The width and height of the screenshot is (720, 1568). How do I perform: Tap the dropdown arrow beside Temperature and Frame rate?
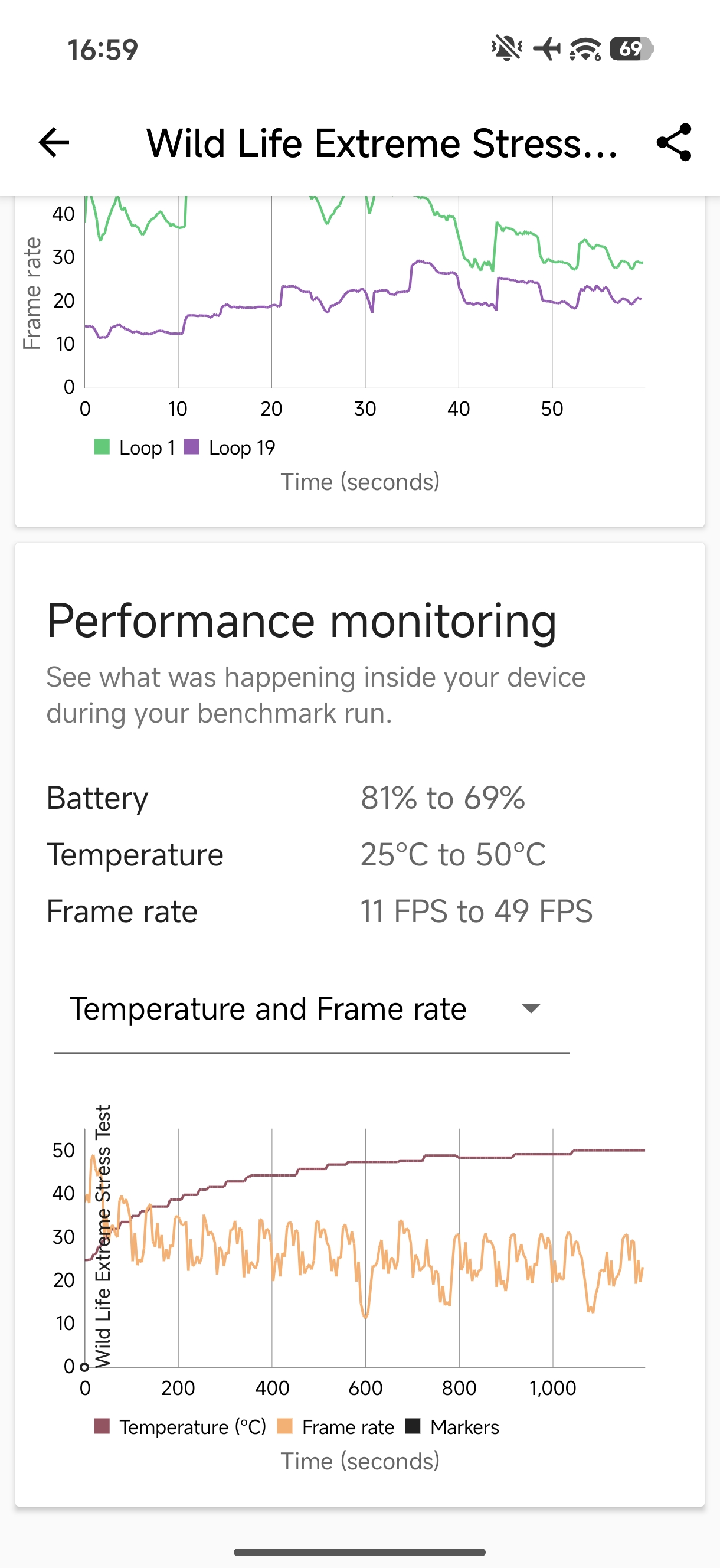(531, 1008)
